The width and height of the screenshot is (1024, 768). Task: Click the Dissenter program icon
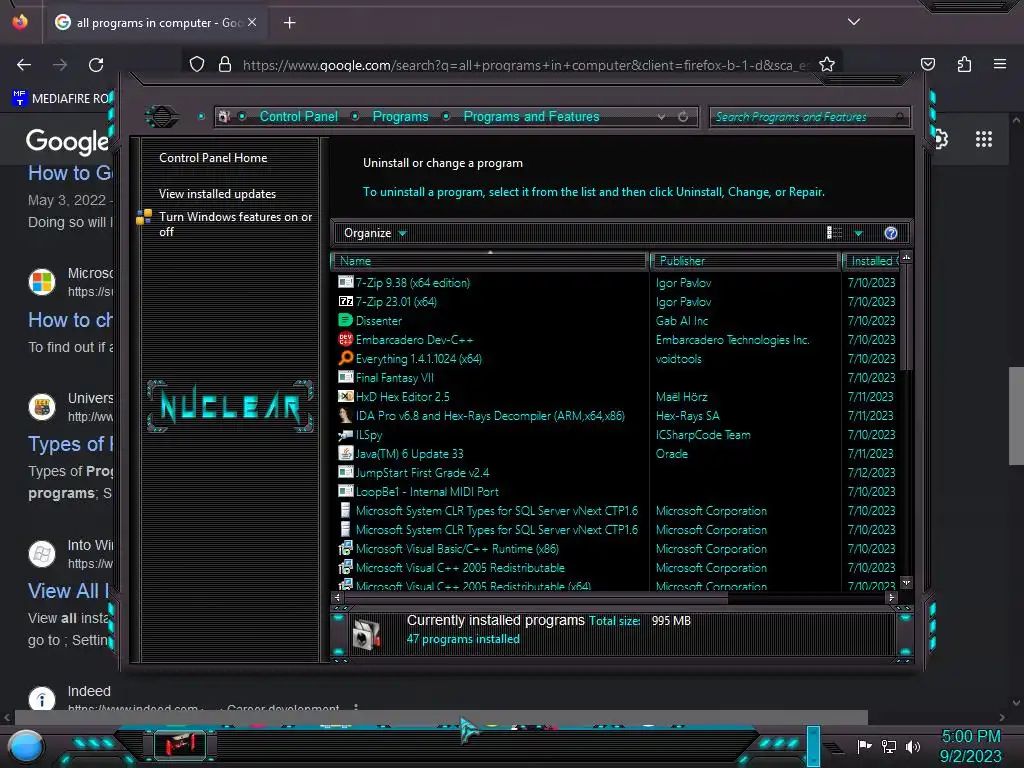(x=345, y=320)
